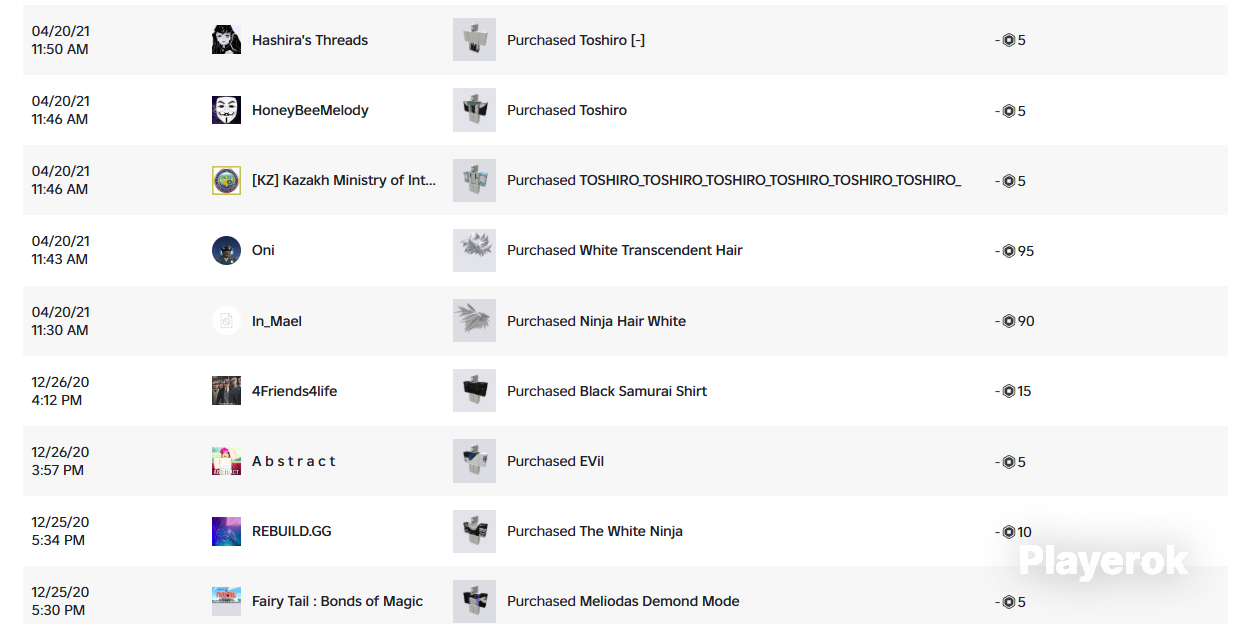Click the Hashira's Threads group avatar icon
This screenshot has width=1233, height=624.
tap(226, 40)
